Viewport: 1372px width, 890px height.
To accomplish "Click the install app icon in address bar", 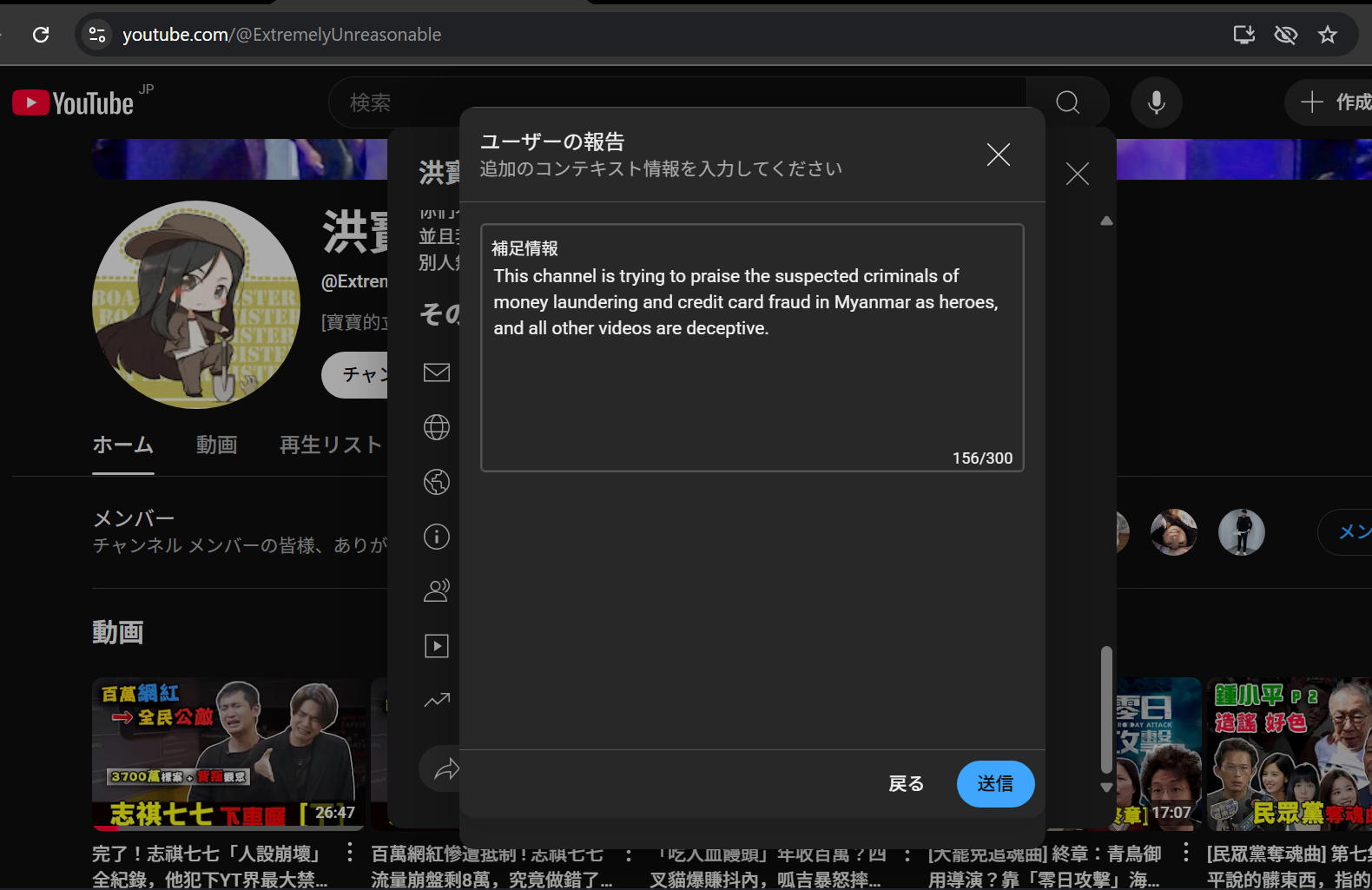I will point(1243,35).
